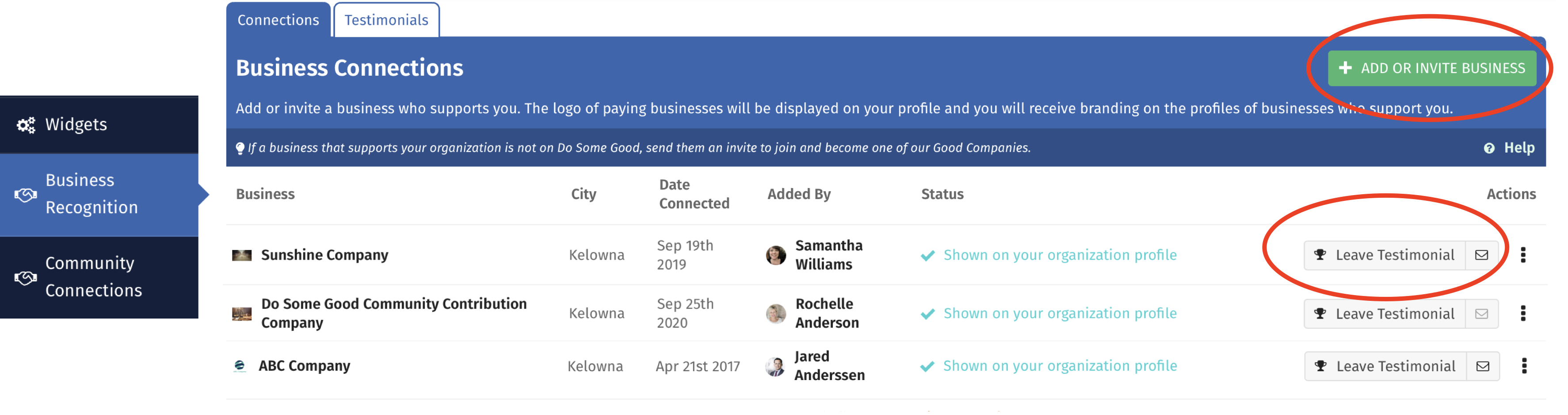Open three-dot menu for ABC Company
1568x415 pixels.
(1524, 365)
